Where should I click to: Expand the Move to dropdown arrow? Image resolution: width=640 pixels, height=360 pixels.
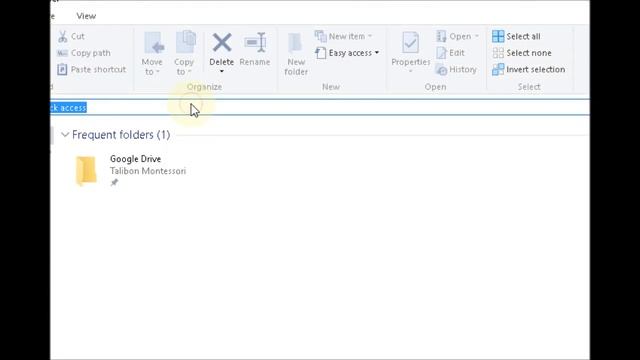pos(158,72)
